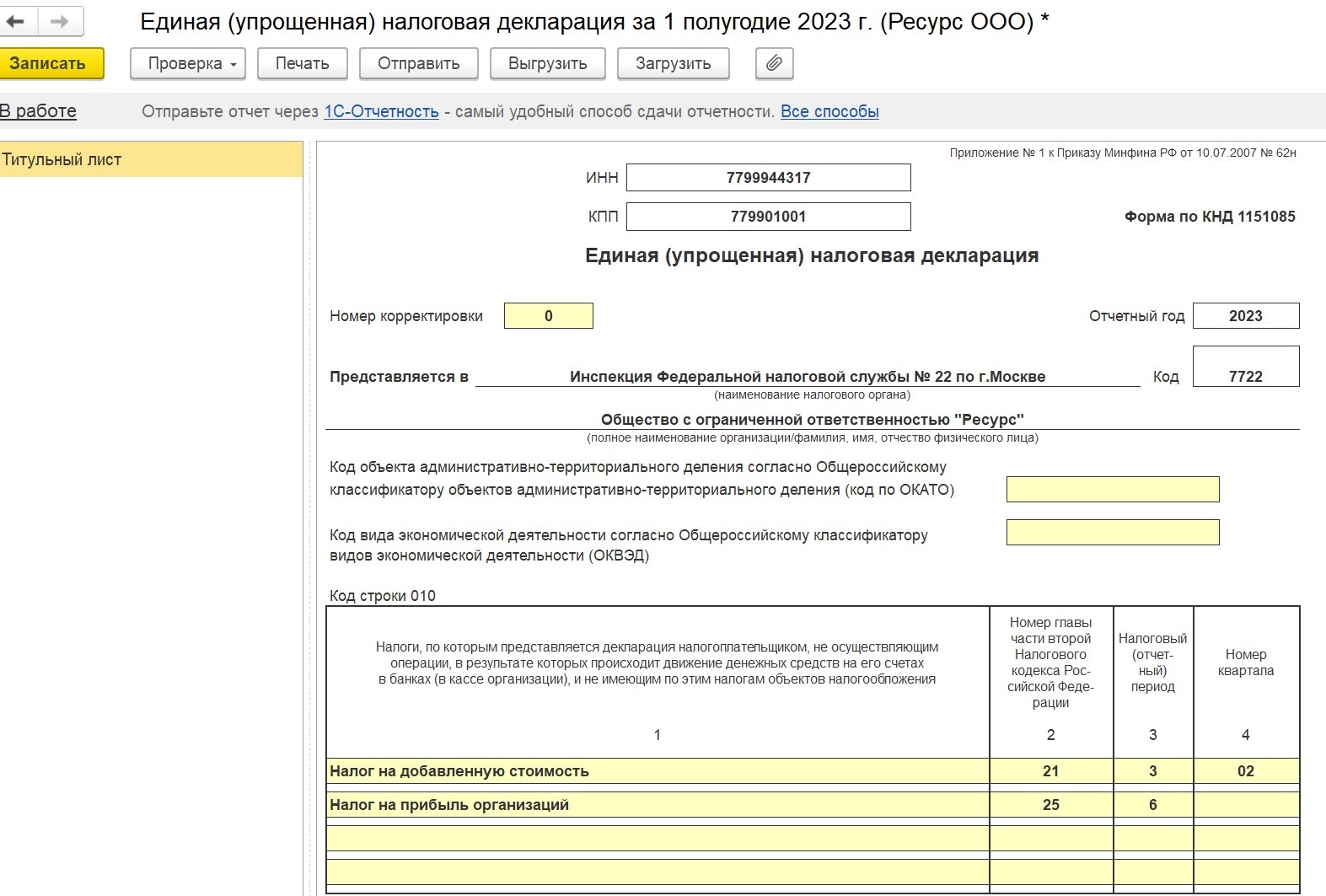The image size is (1326, 896).
Task: Click the Код строки 010 label
Action: (383, 596)
